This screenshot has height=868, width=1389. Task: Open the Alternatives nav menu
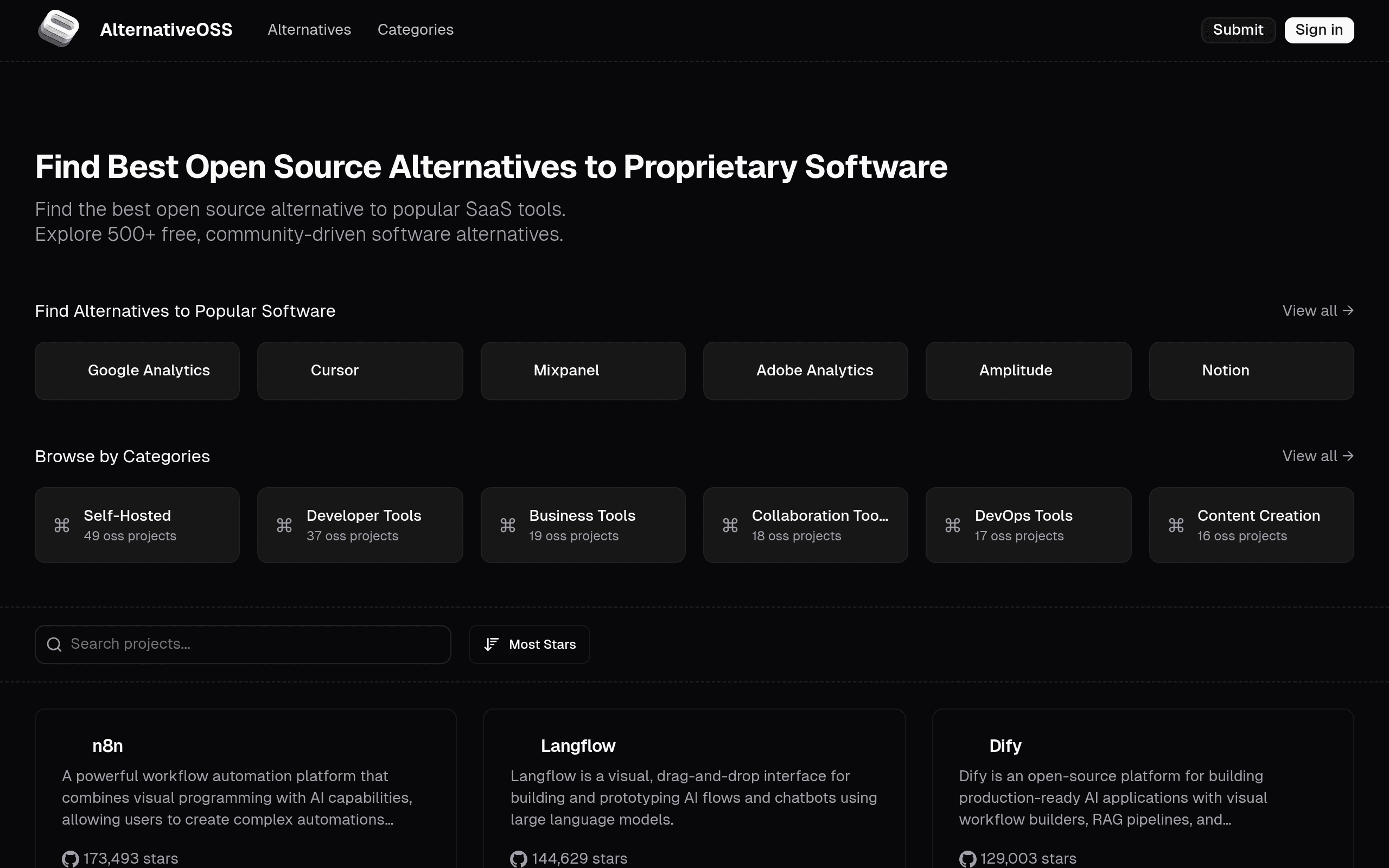point(309,30)
